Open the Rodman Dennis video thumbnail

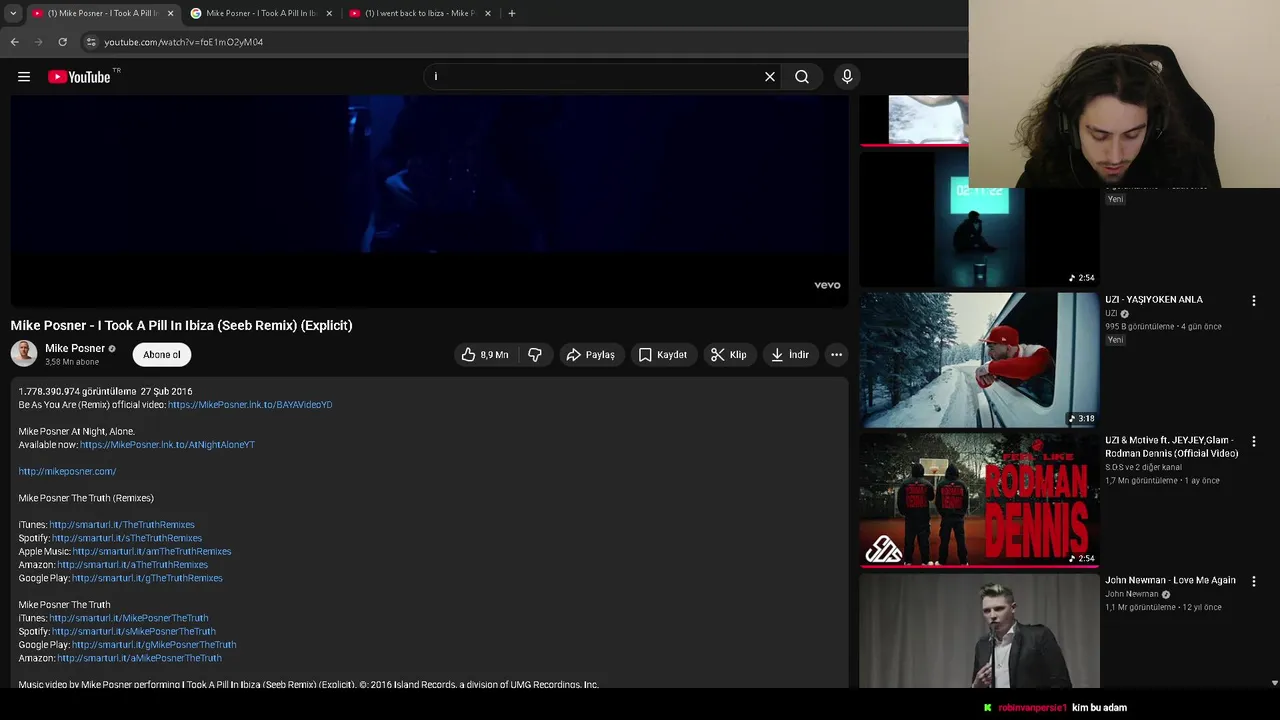coord(979,500)
